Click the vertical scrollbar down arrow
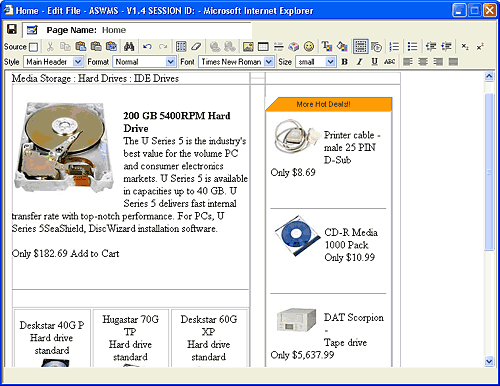Image resolution: width=500 pixels, height=386 pixels. click(489, 361)
